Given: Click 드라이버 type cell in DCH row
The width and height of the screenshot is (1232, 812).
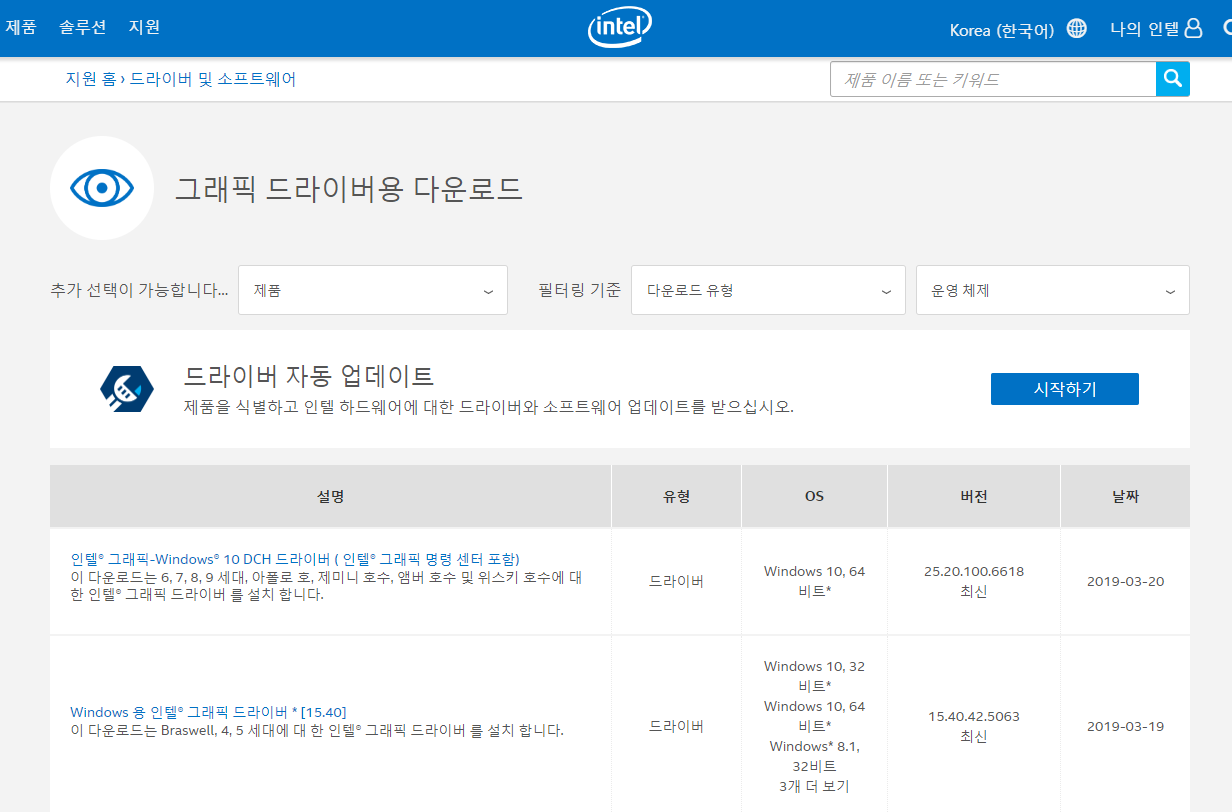Looking at the screenshot, I should (677, 581).
